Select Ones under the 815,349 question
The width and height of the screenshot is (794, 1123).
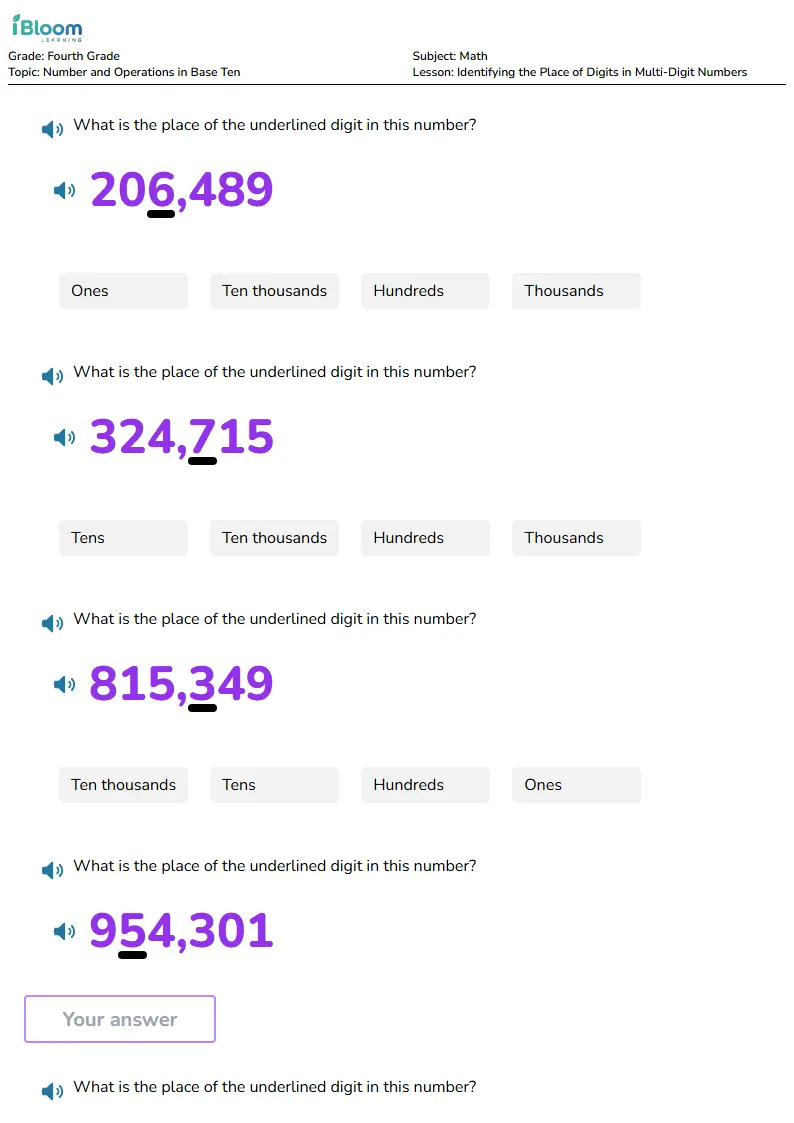click(576, 785)
